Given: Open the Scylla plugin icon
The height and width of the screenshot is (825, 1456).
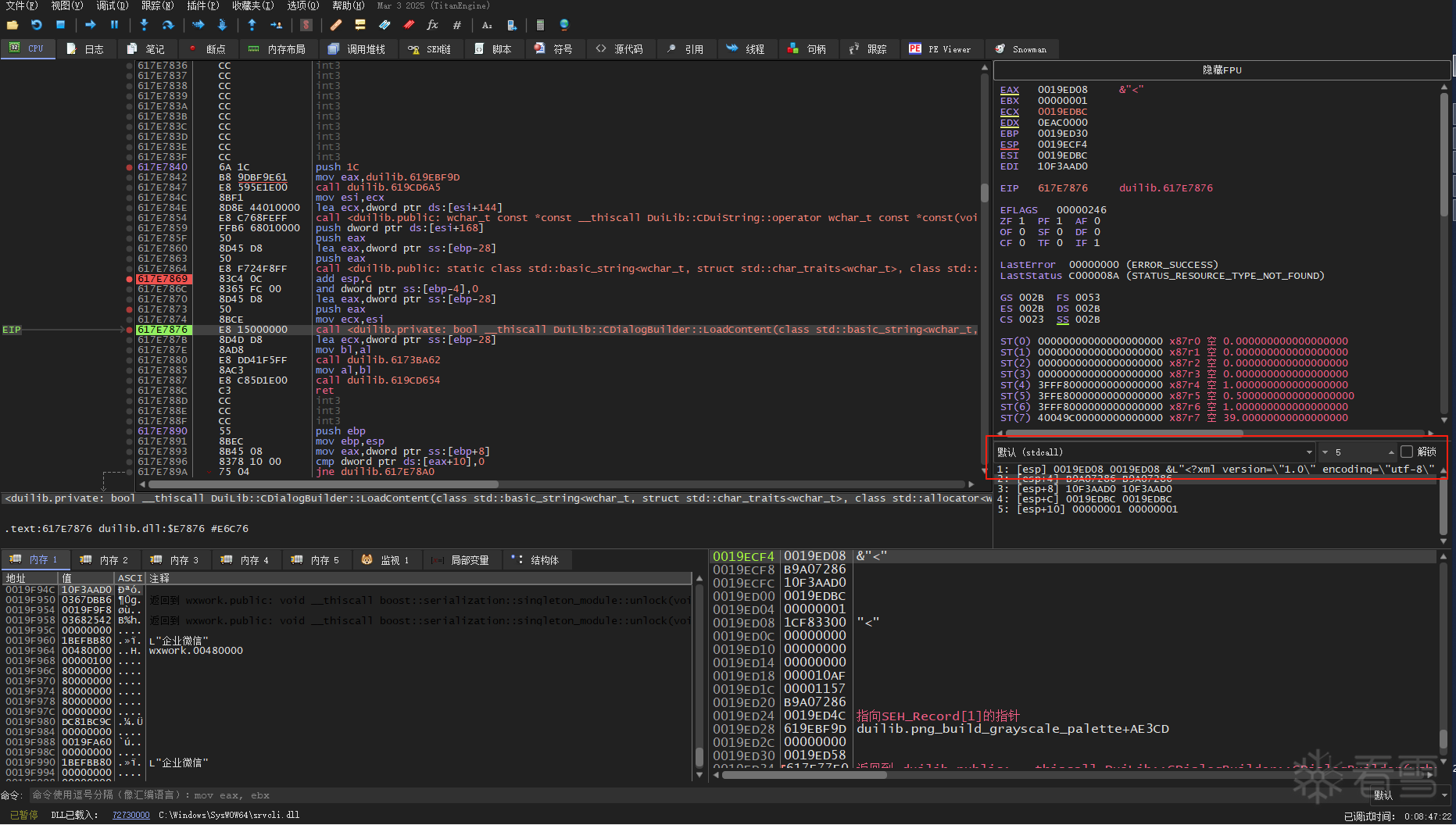Looking at the screenshot, I should [306, 25].
